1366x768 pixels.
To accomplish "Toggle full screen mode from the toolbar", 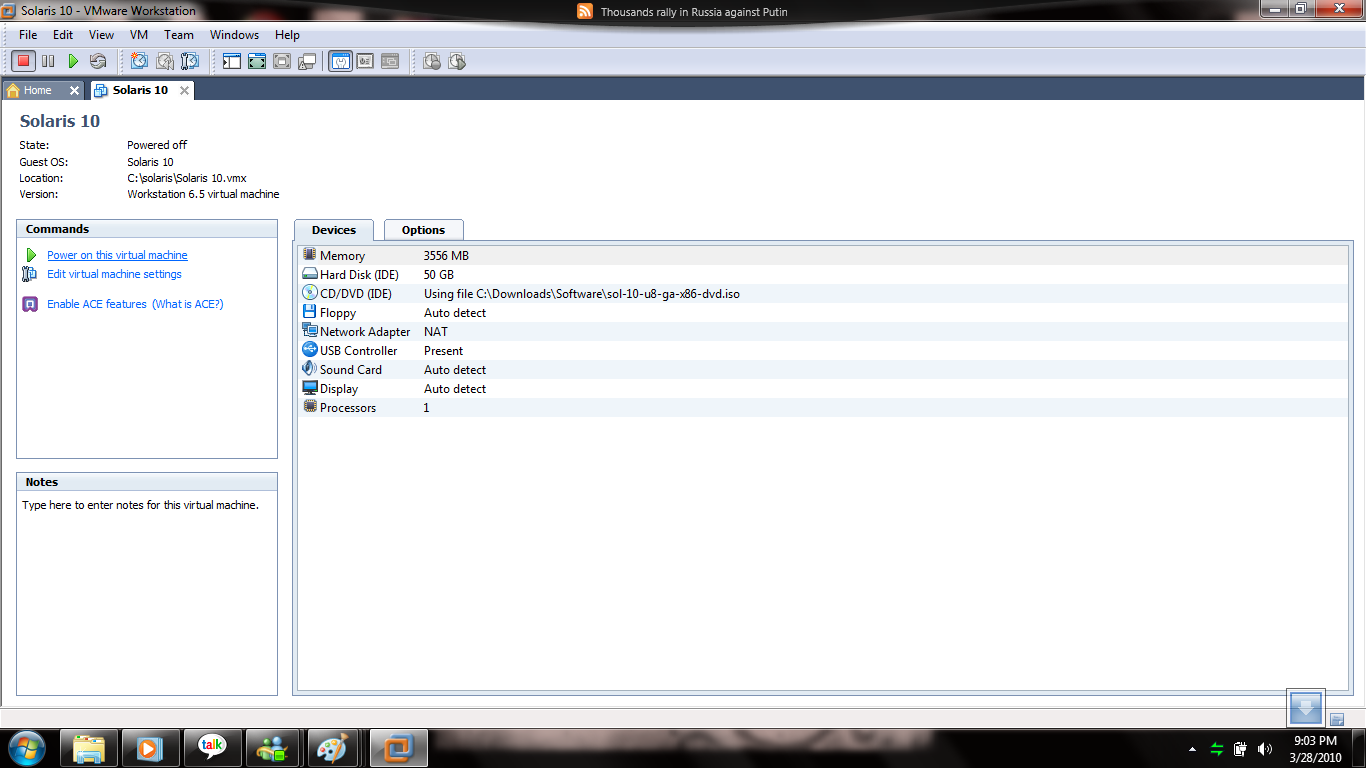I will pos(257,61).
